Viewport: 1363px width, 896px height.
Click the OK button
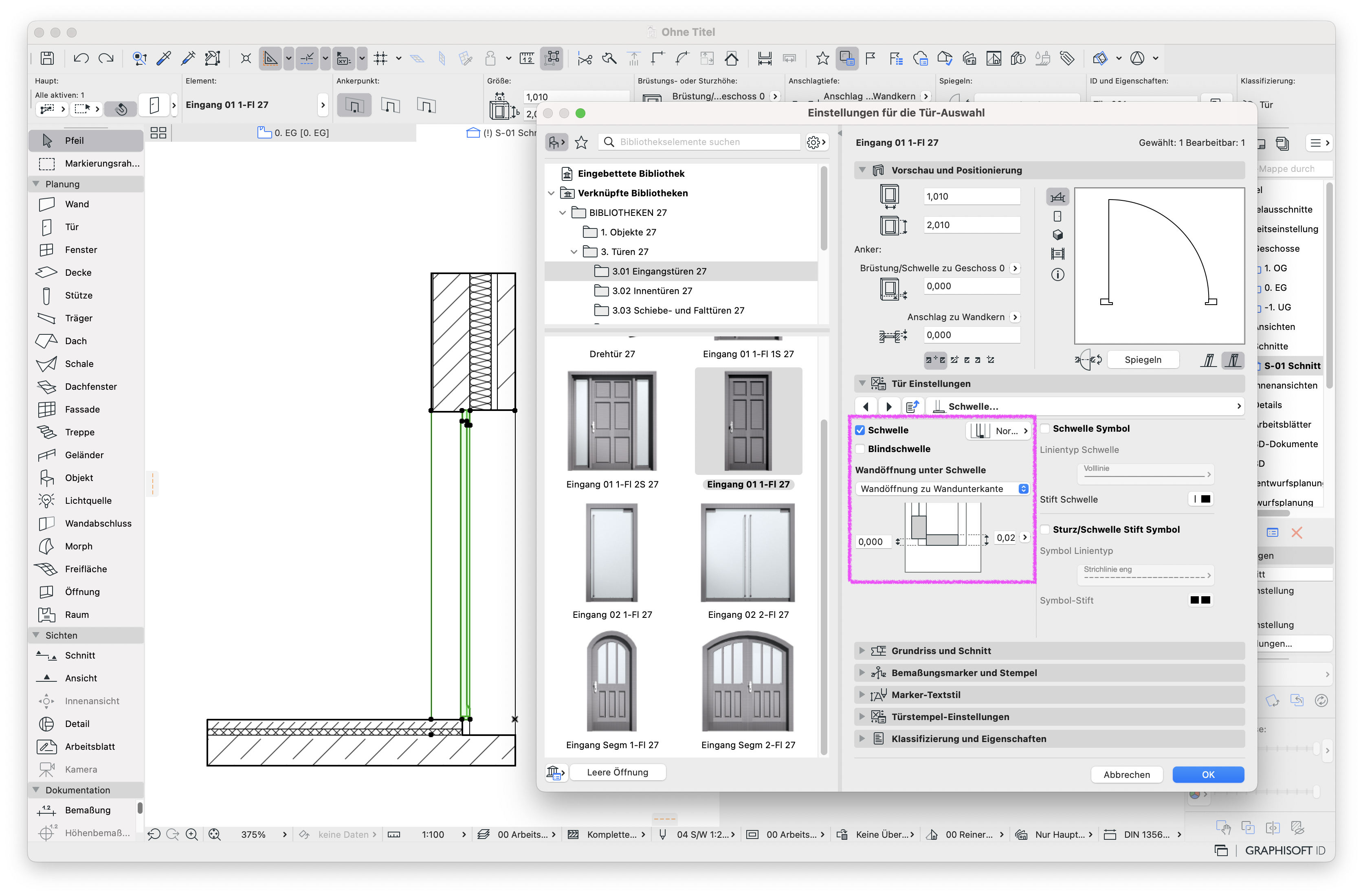click(x=1208, y=775)
